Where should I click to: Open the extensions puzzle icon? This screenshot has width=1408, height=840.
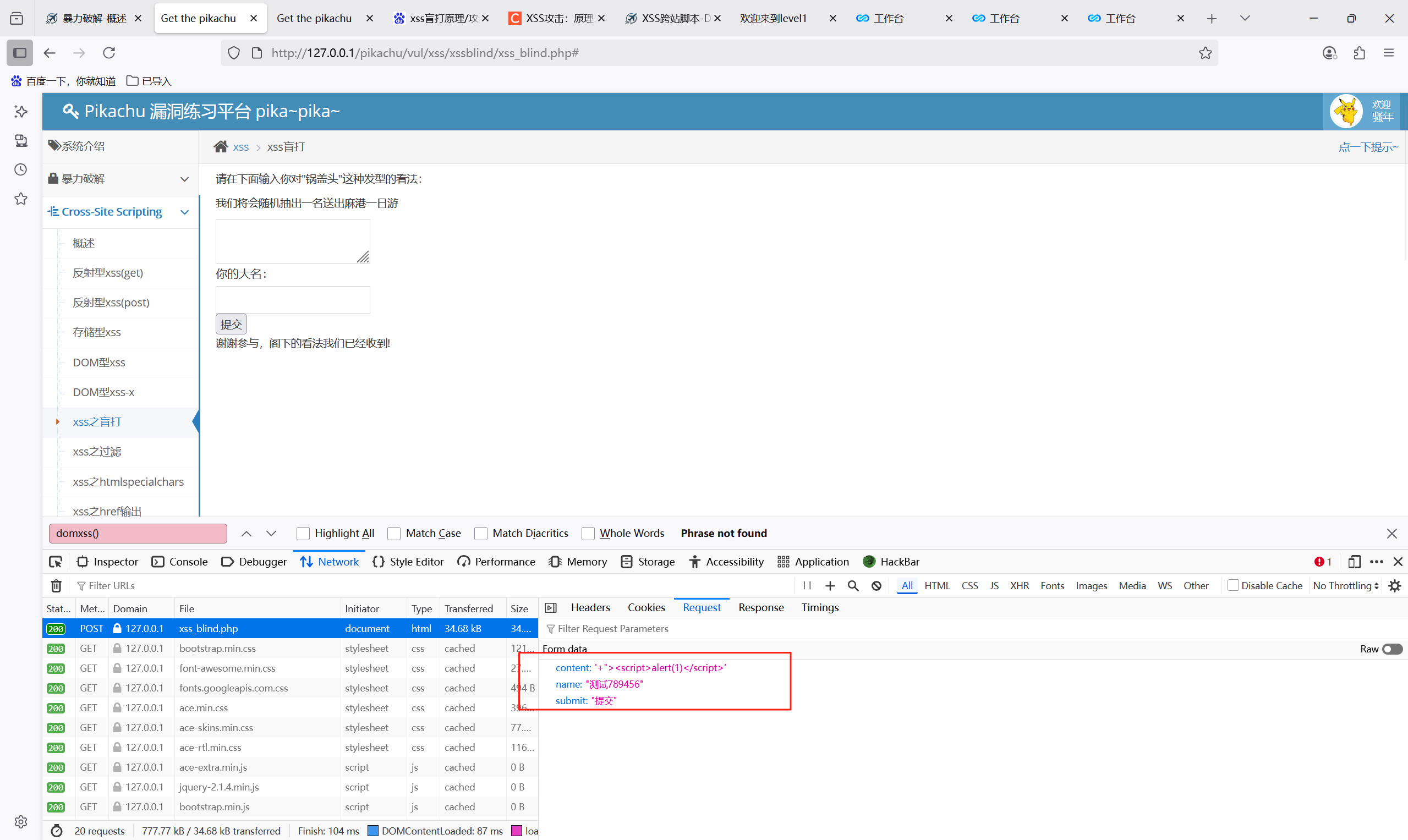coord(1360,53)
